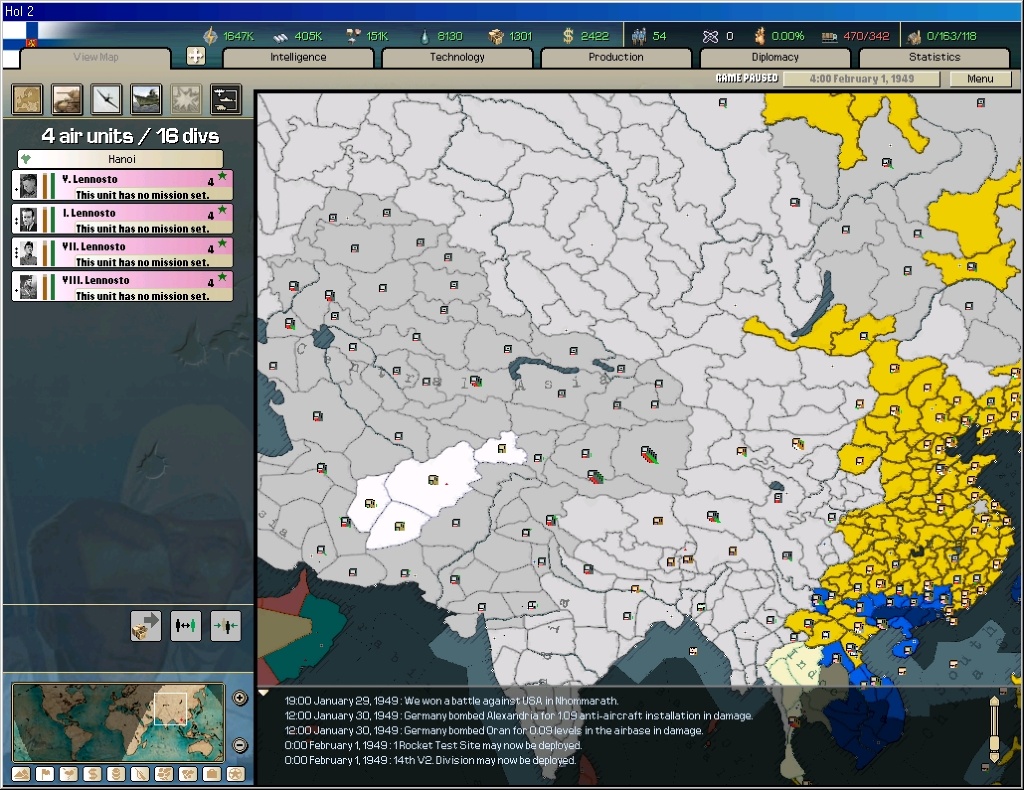Viewport: 1024px width, 790px height.
Task: Expand the message log with arrow
Action: [x=263, y=693]
